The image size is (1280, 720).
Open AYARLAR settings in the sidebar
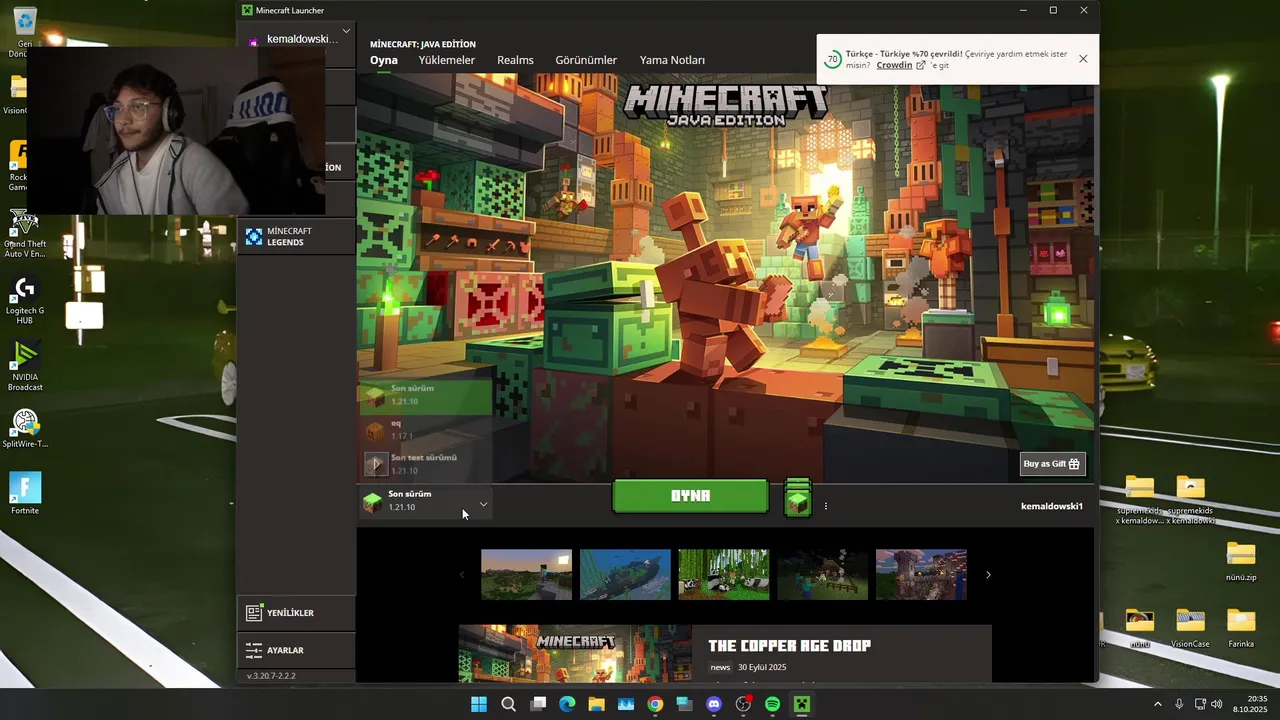(x=296, y=650)
